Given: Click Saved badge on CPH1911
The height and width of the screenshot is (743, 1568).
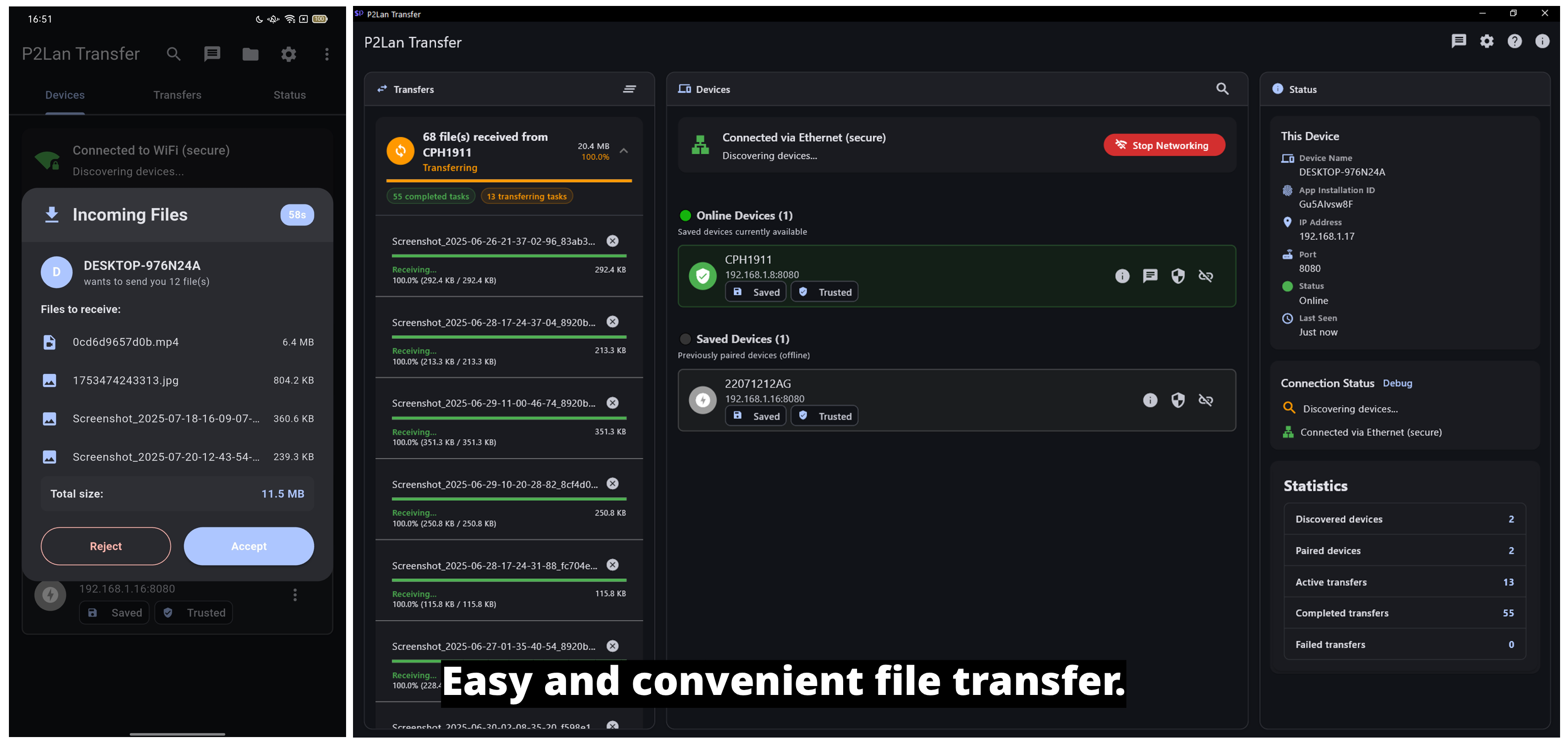Looking at the screenshot, I should [x=756, y=292].
